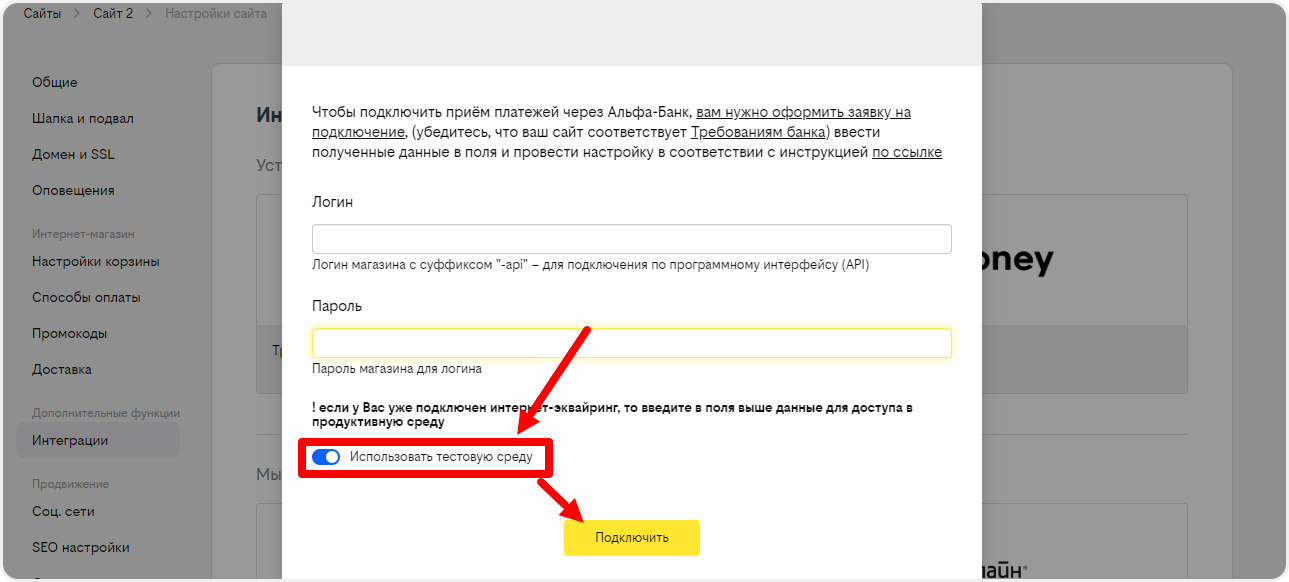Open 'SEO настройки' in the sidebar
This screenshot has width=1289, height=582.
tap(81, 547)
